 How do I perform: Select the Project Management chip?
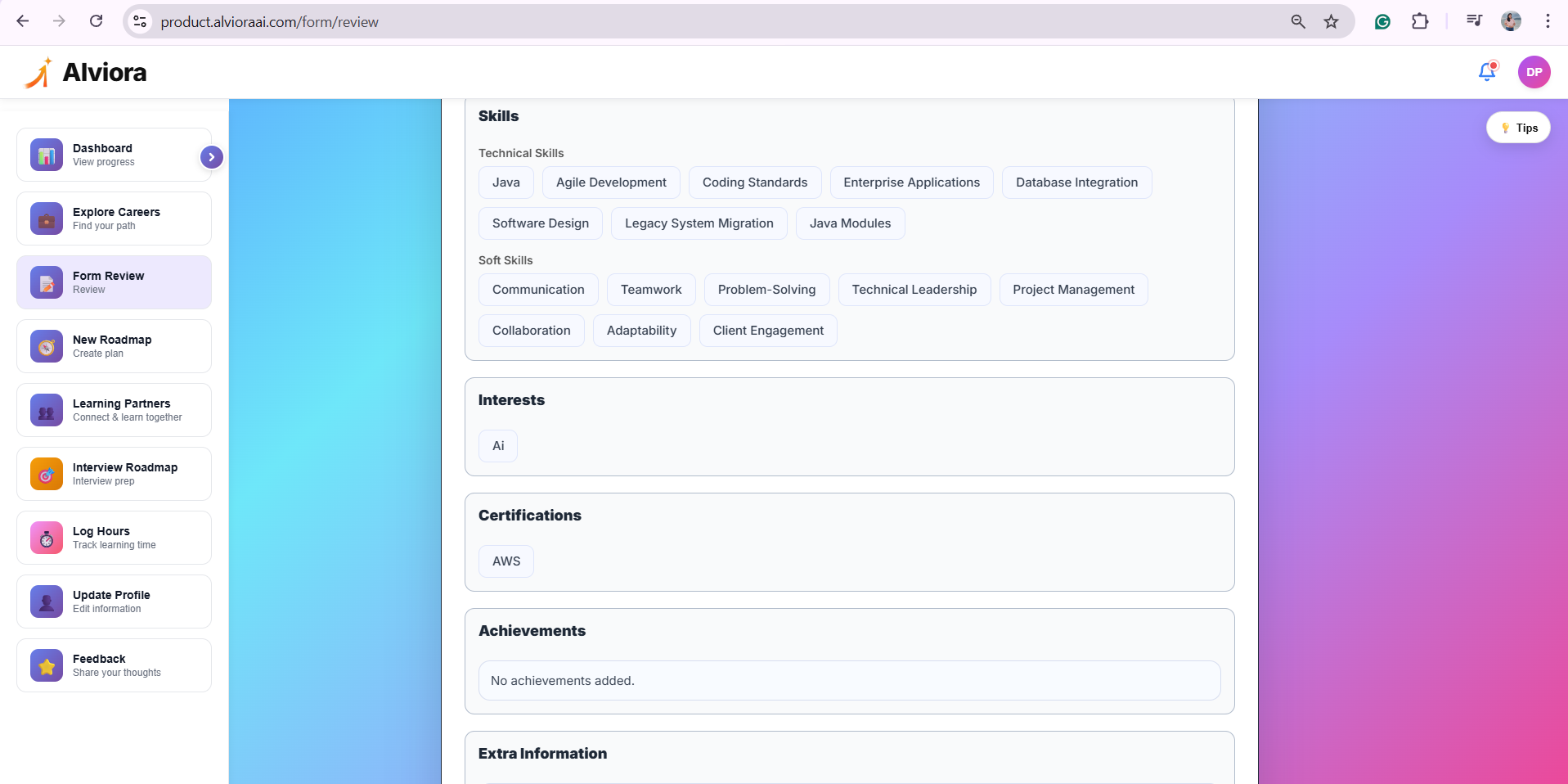(1073, 290)
